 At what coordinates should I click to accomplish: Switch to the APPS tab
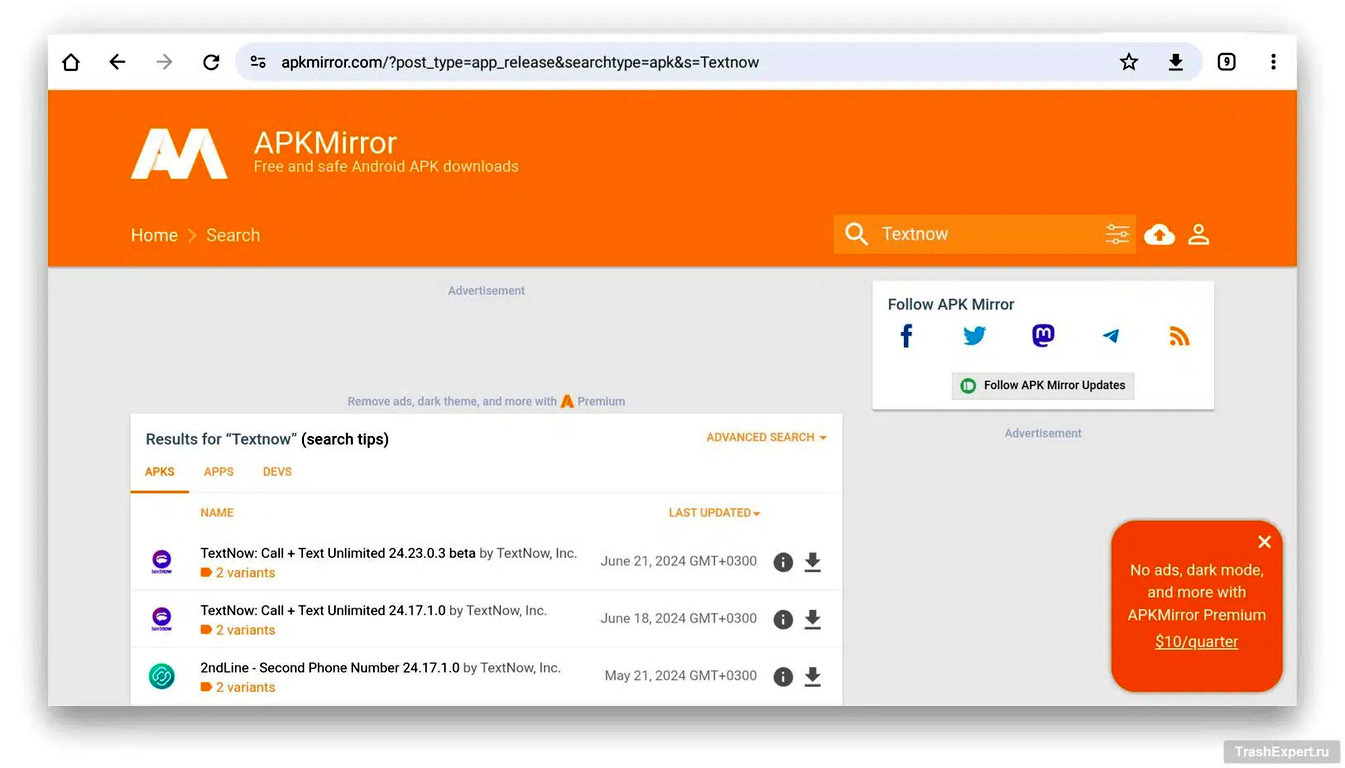click(219, 472)
